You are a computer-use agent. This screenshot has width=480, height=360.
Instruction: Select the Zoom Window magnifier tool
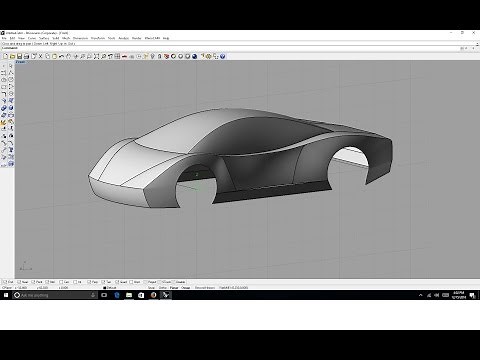point(89,56)
